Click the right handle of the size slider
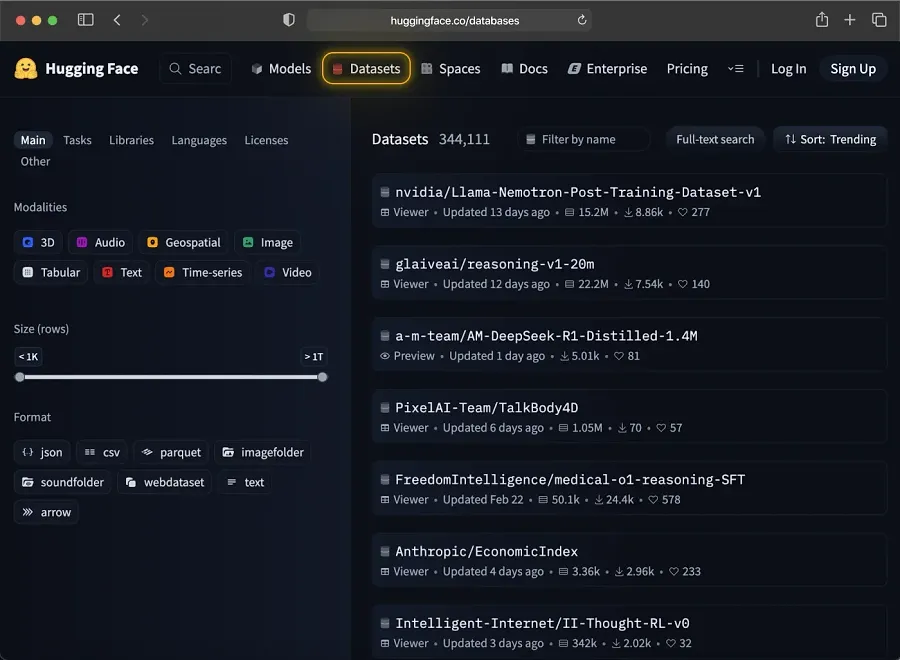The width and height of the screenshot is (900, 660). point(323,377)
